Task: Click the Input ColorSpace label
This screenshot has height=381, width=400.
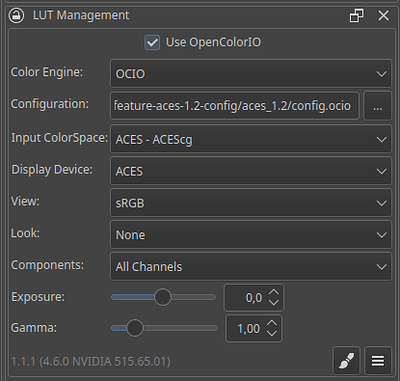Action: pyautogui.click(x=59, y=138)
